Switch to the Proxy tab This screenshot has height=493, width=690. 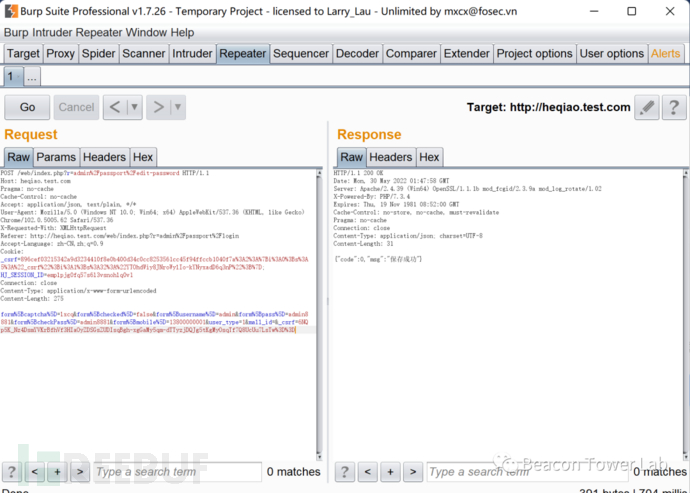click(61, 54)
